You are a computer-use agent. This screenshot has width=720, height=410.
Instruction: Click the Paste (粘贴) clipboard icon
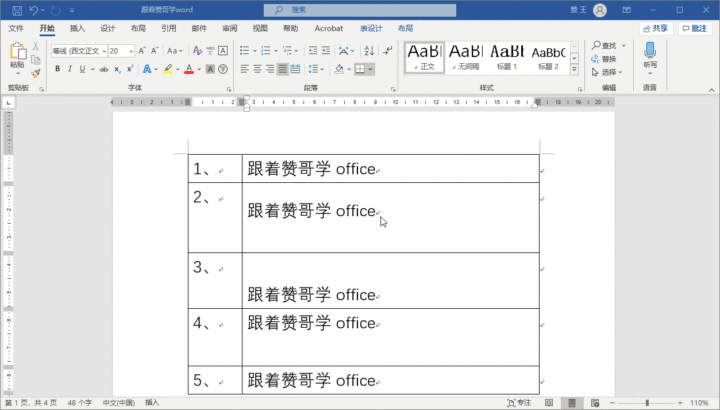(17, 51)
